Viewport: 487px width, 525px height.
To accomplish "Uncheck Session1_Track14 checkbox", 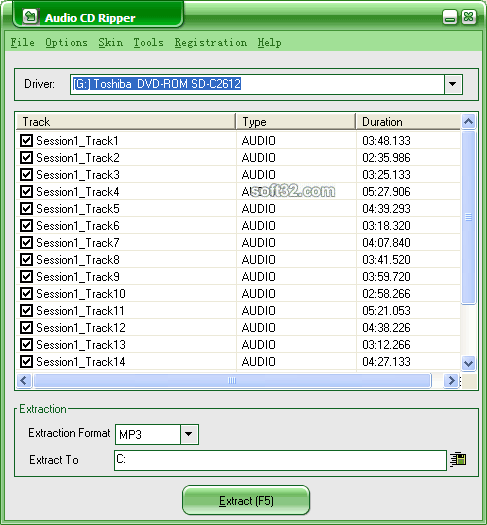I will (26, 362).
